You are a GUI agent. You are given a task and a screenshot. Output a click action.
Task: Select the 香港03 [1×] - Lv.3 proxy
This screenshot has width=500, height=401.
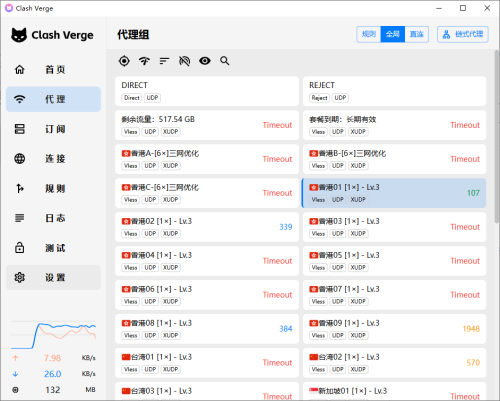tap(394, 227)
